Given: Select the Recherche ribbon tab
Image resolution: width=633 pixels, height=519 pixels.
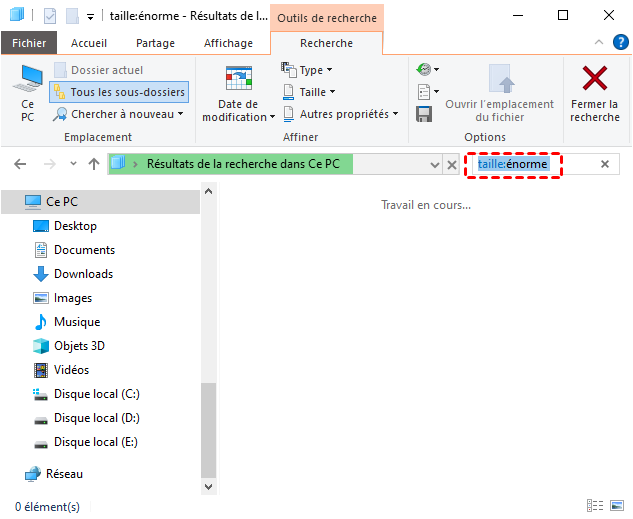Looking at the screenshot, I should pos(326,43).
